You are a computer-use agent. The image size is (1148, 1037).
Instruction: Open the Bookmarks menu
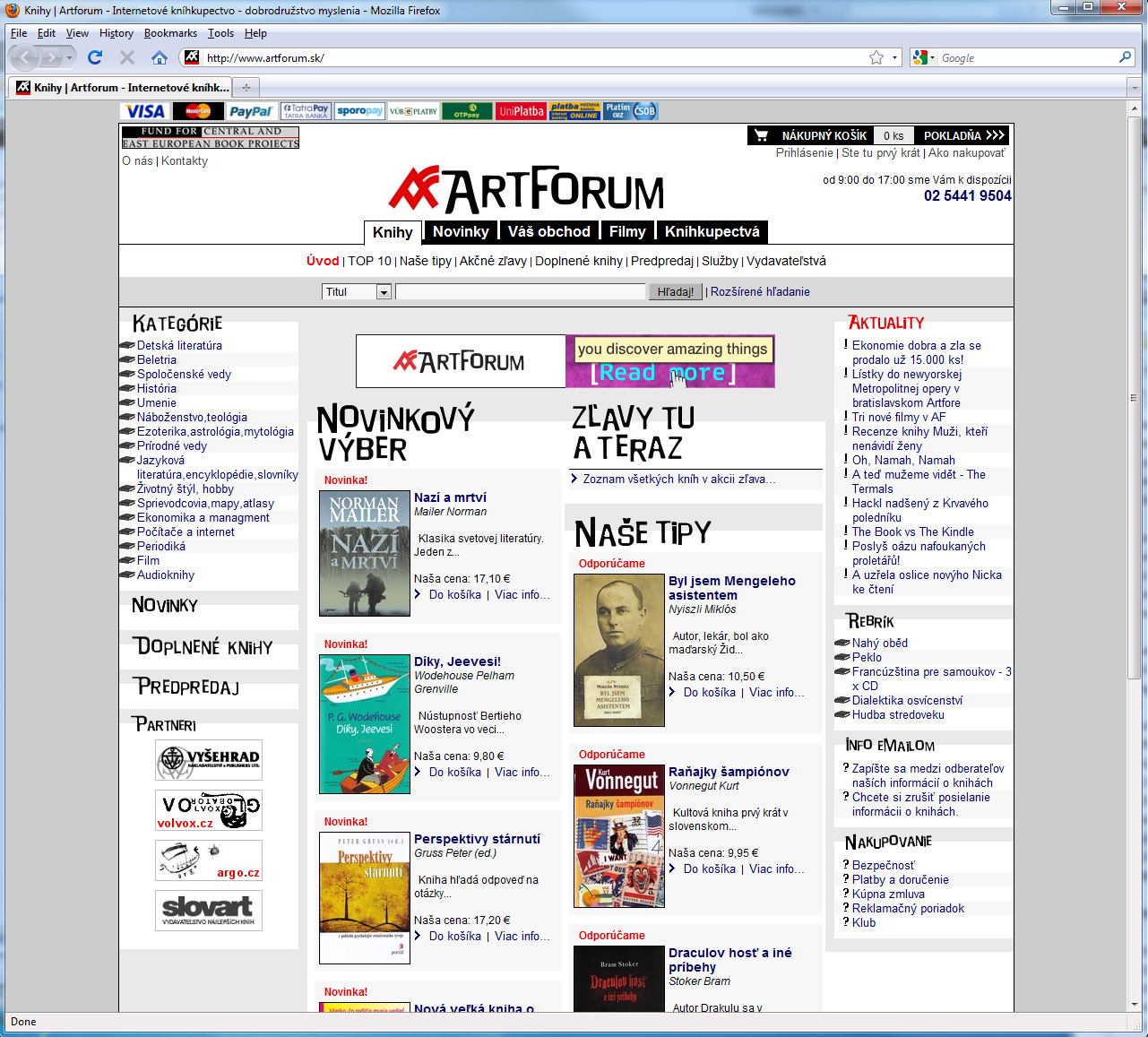click(x=170, y=33)
